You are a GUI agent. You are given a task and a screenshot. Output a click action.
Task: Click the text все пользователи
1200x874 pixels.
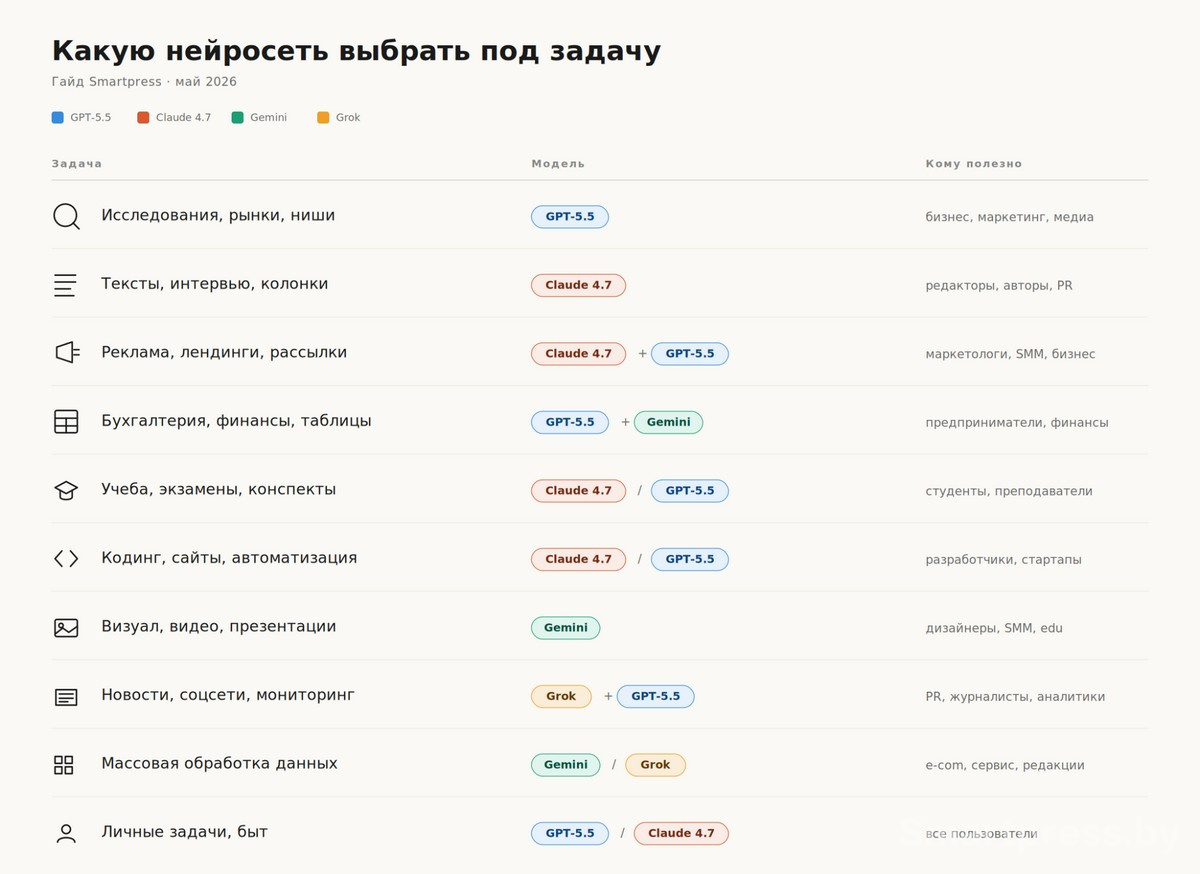click(981, 834)
